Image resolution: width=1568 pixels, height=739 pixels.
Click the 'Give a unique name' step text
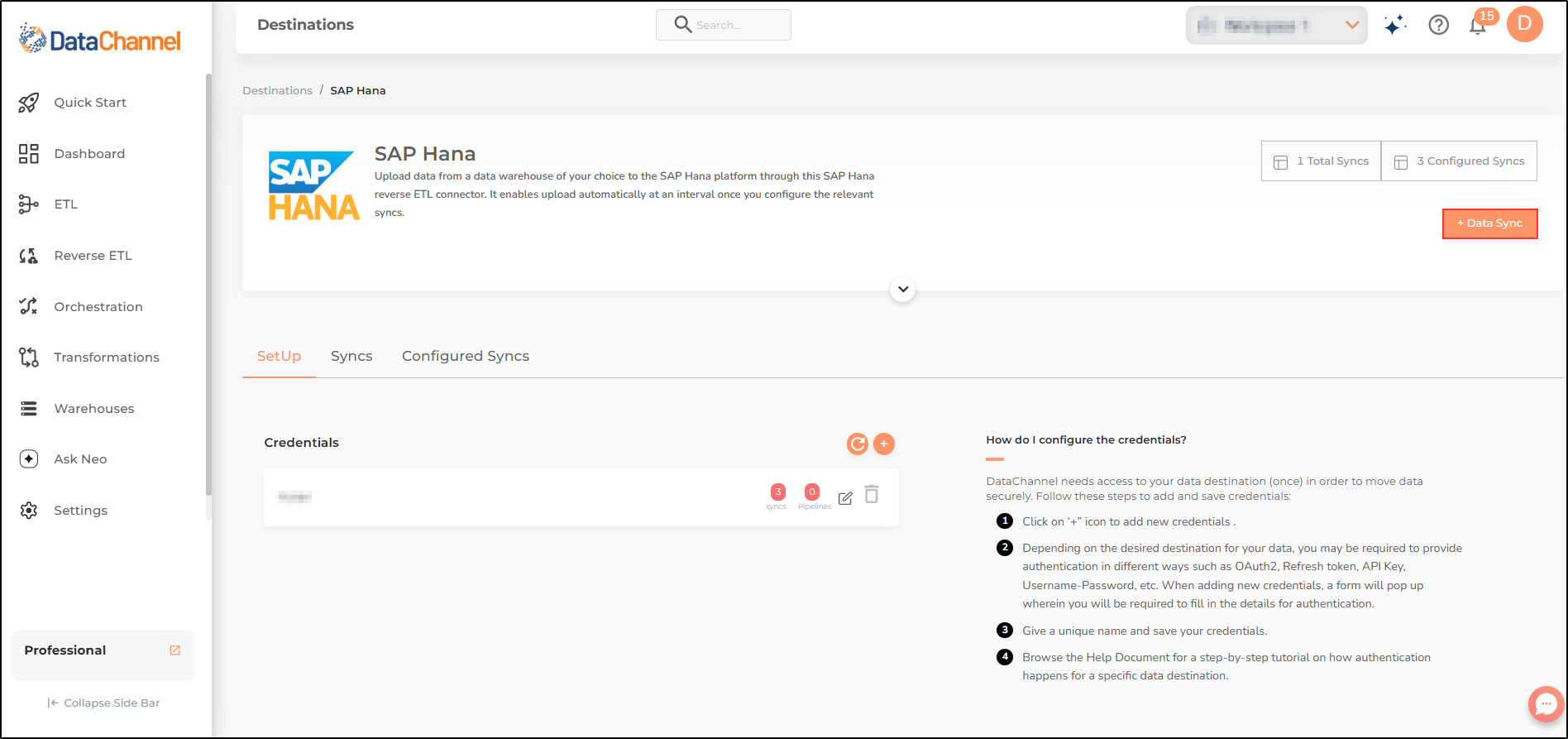(x=1145, y=631)
